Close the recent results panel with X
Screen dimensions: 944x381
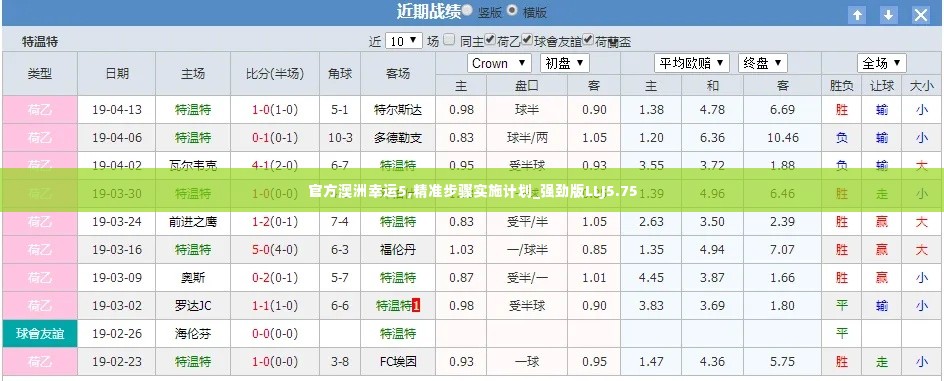click(921, 15)
